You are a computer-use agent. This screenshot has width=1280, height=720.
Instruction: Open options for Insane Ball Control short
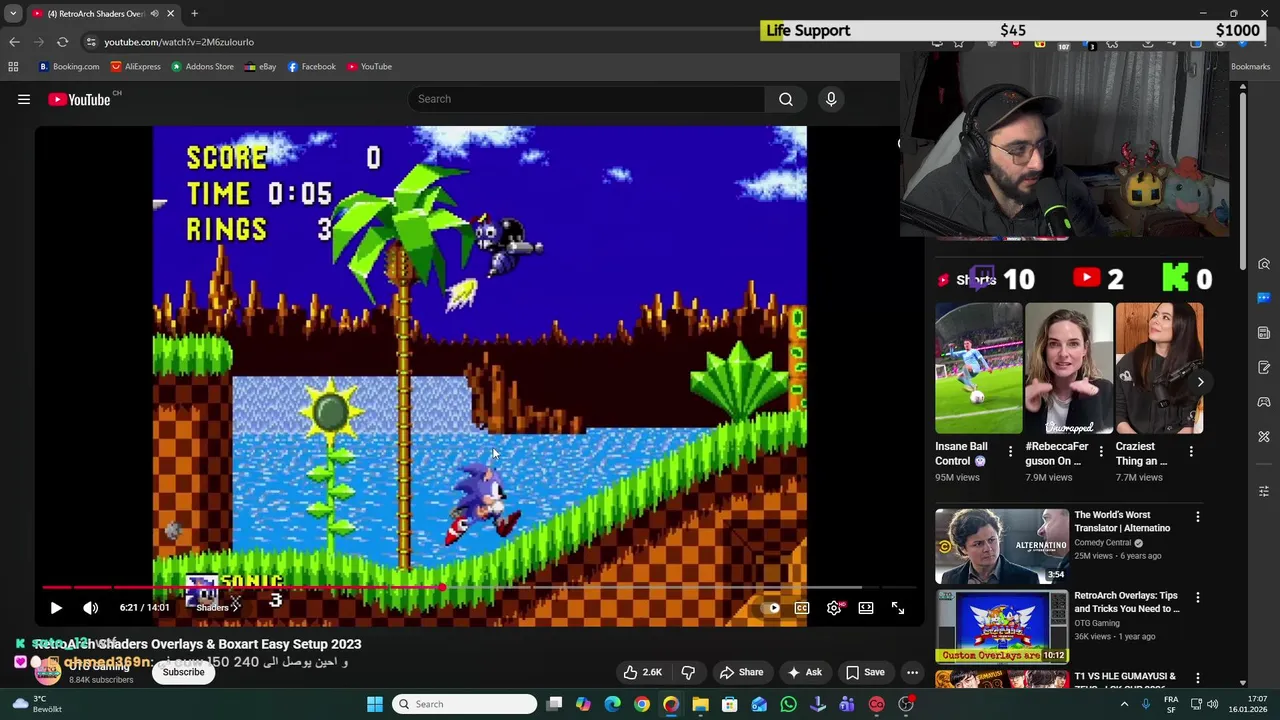1010,452
